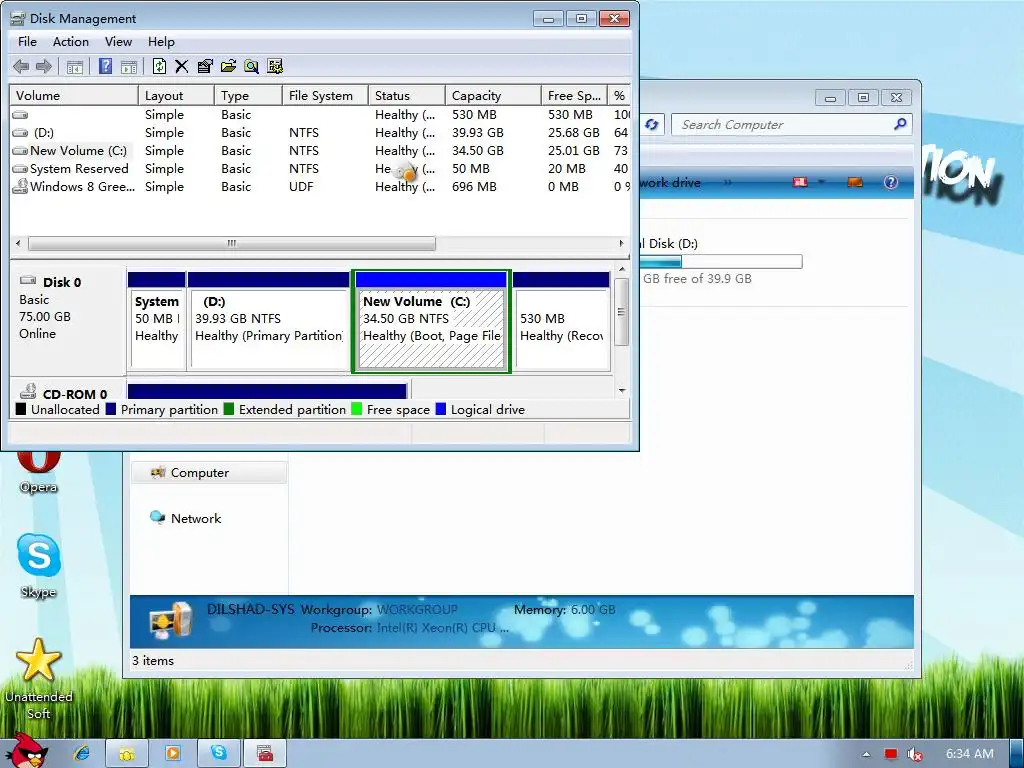This screenshot has width=1024, height=768.
Task: Open Help via the blue question mark icon
Action: point(105,66)
